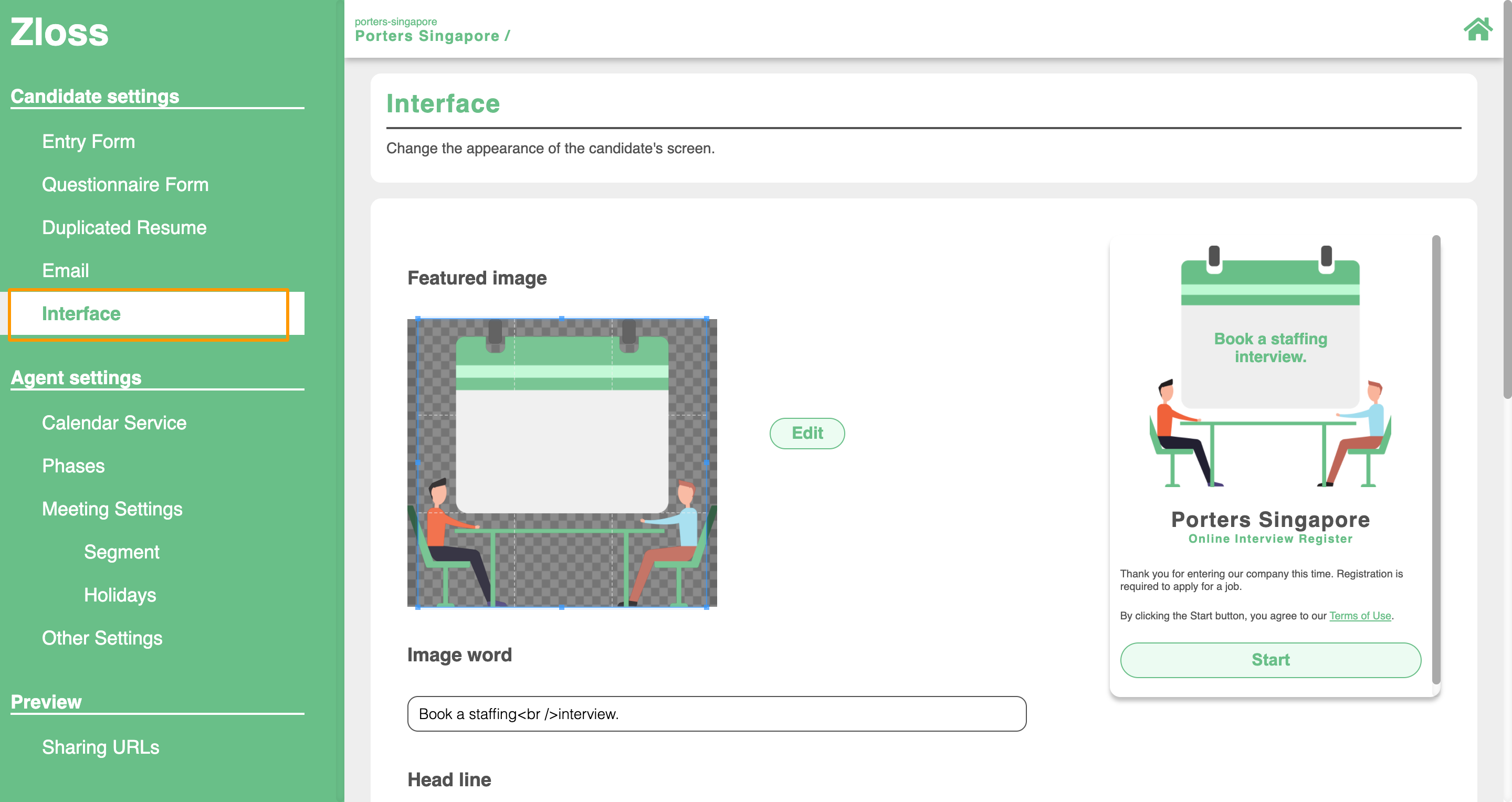This screenshot has width=1512, height=802.
Task: Click 'Online Interview Register' subtitle in preview
Action: click(x=1270, y=539)
